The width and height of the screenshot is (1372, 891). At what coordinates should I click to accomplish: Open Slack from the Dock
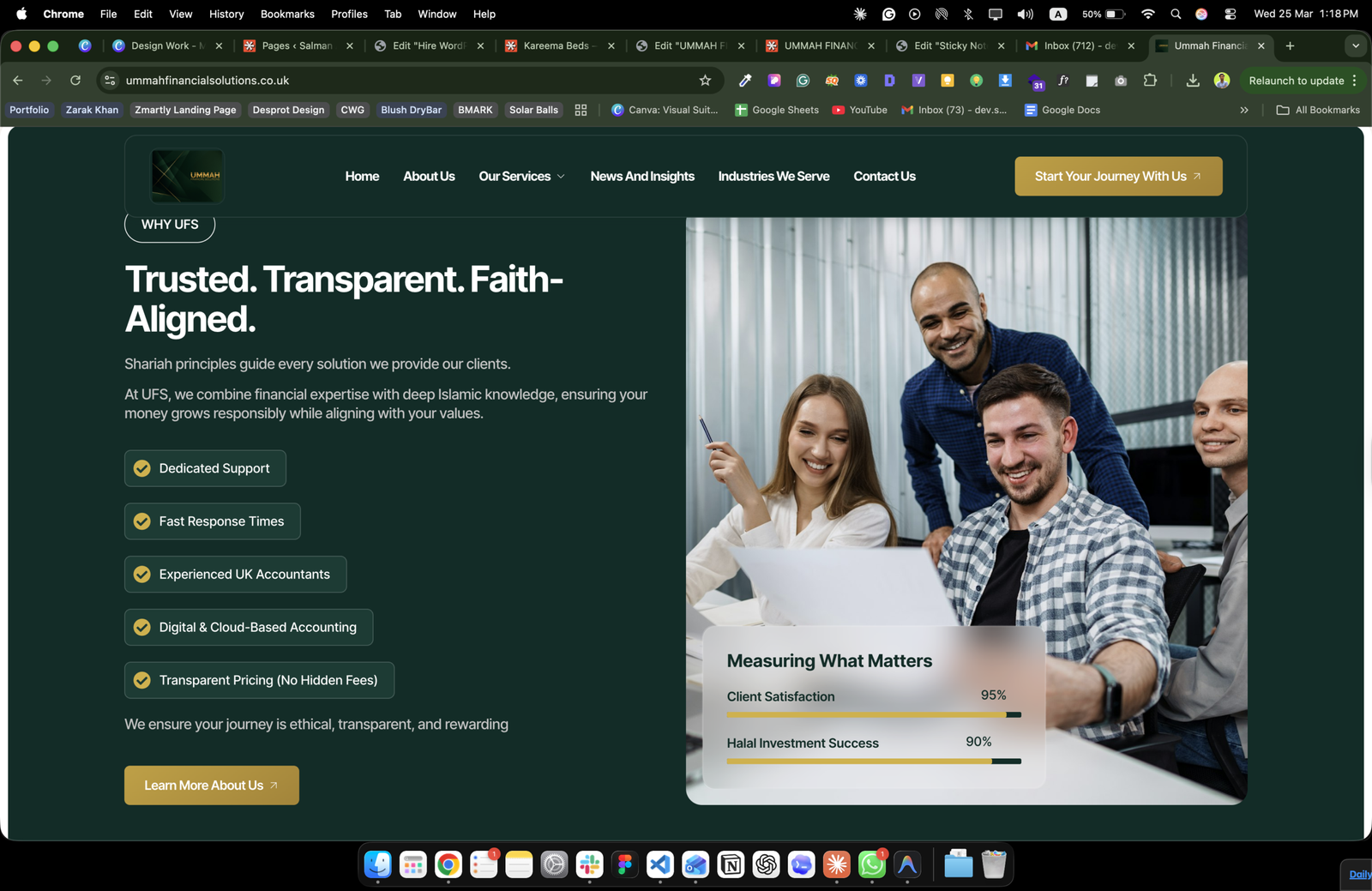[589, 865]
